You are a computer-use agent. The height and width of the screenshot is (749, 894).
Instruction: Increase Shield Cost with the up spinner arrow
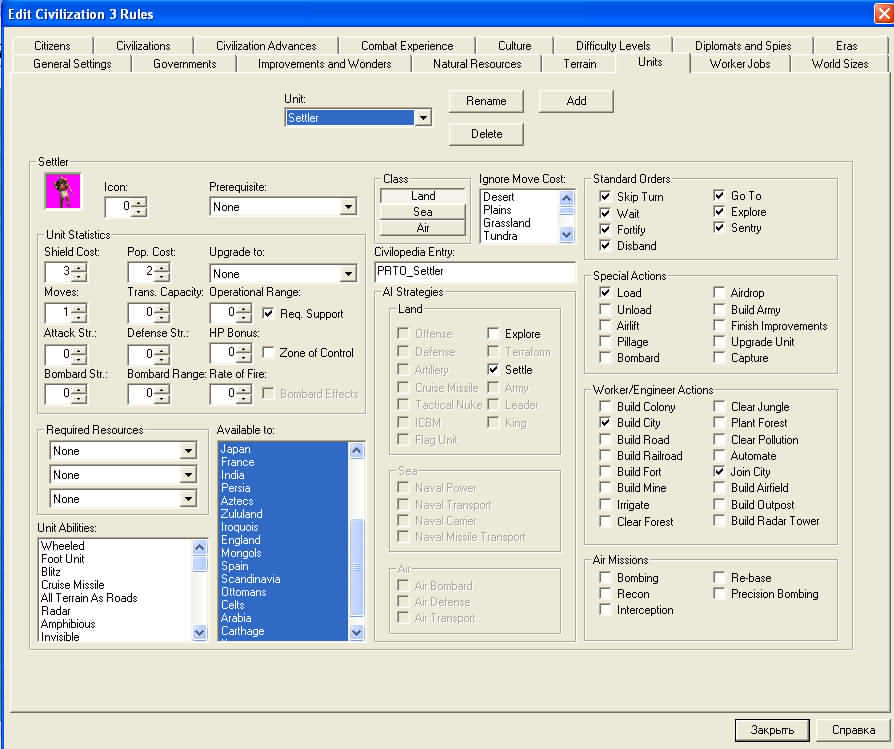80,267
